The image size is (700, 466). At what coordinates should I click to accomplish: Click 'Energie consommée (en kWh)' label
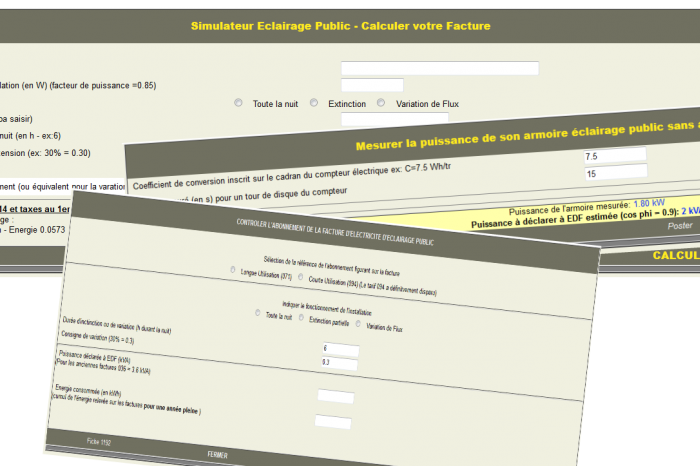(x=88, y=390)
